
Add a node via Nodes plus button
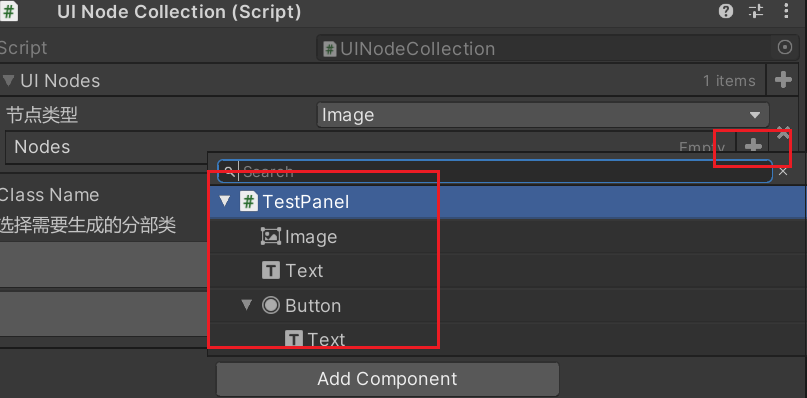point(753,146)
